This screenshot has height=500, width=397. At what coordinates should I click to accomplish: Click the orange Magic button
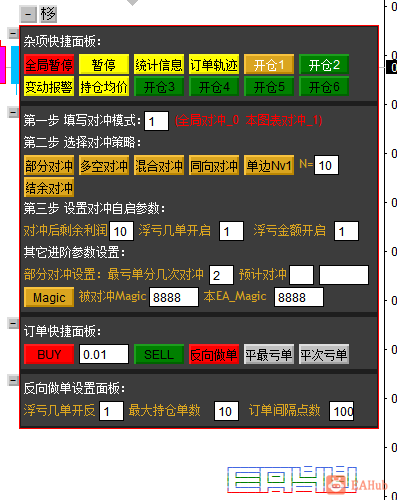(x=49, y=297)
